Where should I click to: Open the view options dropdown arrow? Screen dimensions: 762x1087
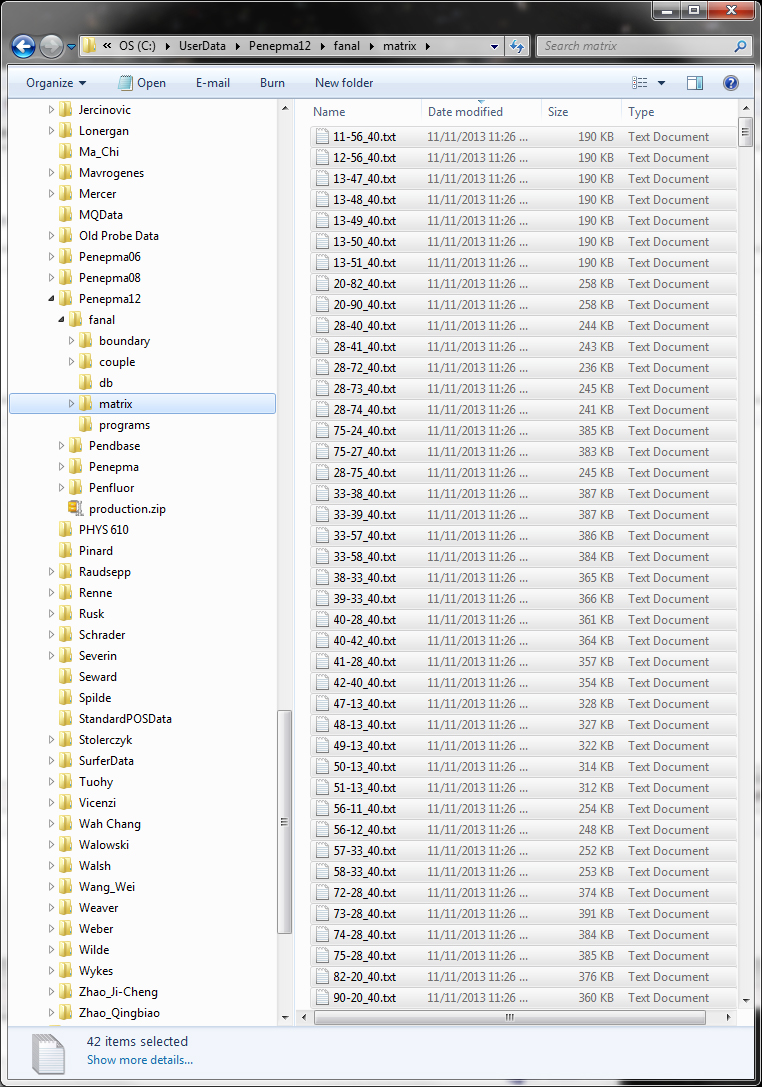661,83
